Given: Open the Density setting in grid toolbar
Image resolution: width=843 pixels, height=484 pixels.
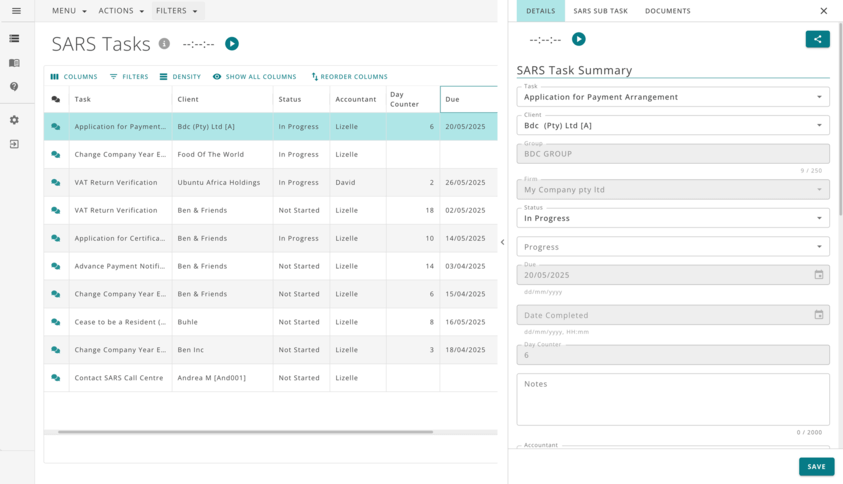Looking at the screenshot, I should 180,77.
